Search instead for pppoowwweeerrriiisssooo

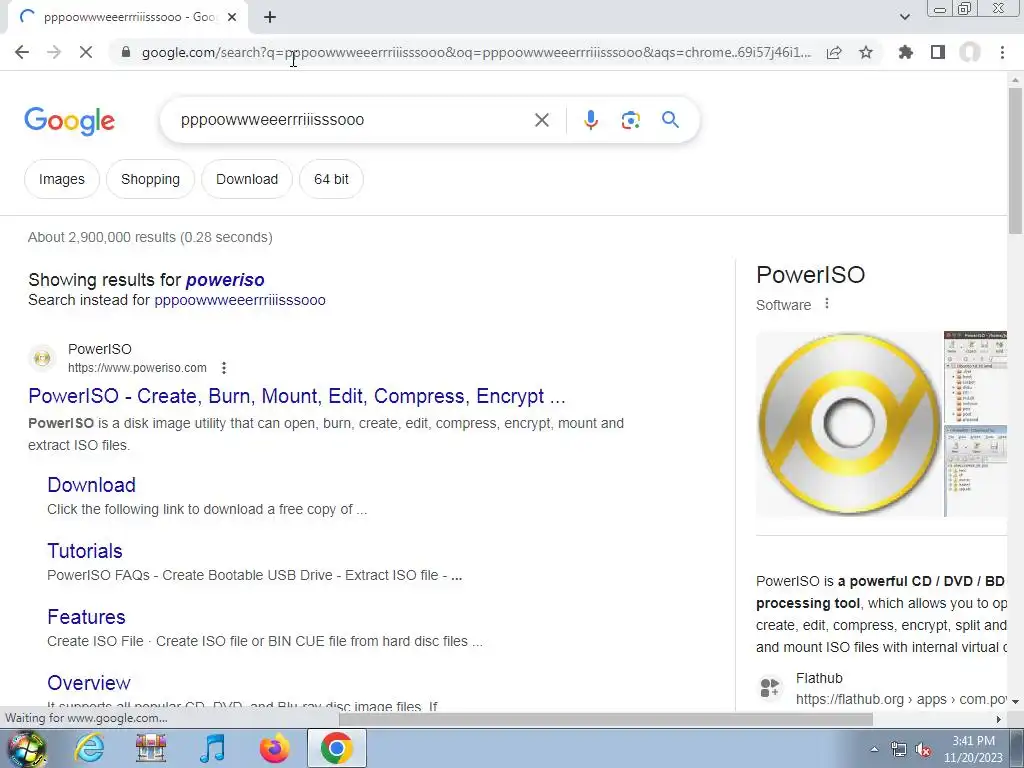coord(240,300)
